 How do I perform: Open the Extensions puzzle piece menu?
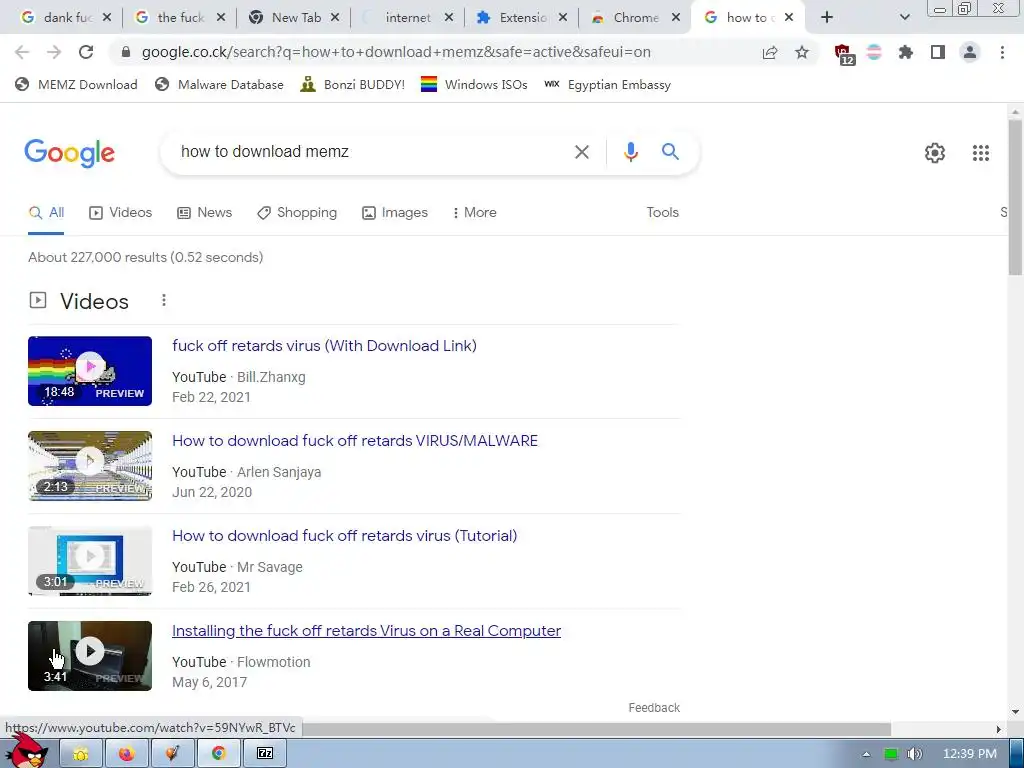[906, 52]
